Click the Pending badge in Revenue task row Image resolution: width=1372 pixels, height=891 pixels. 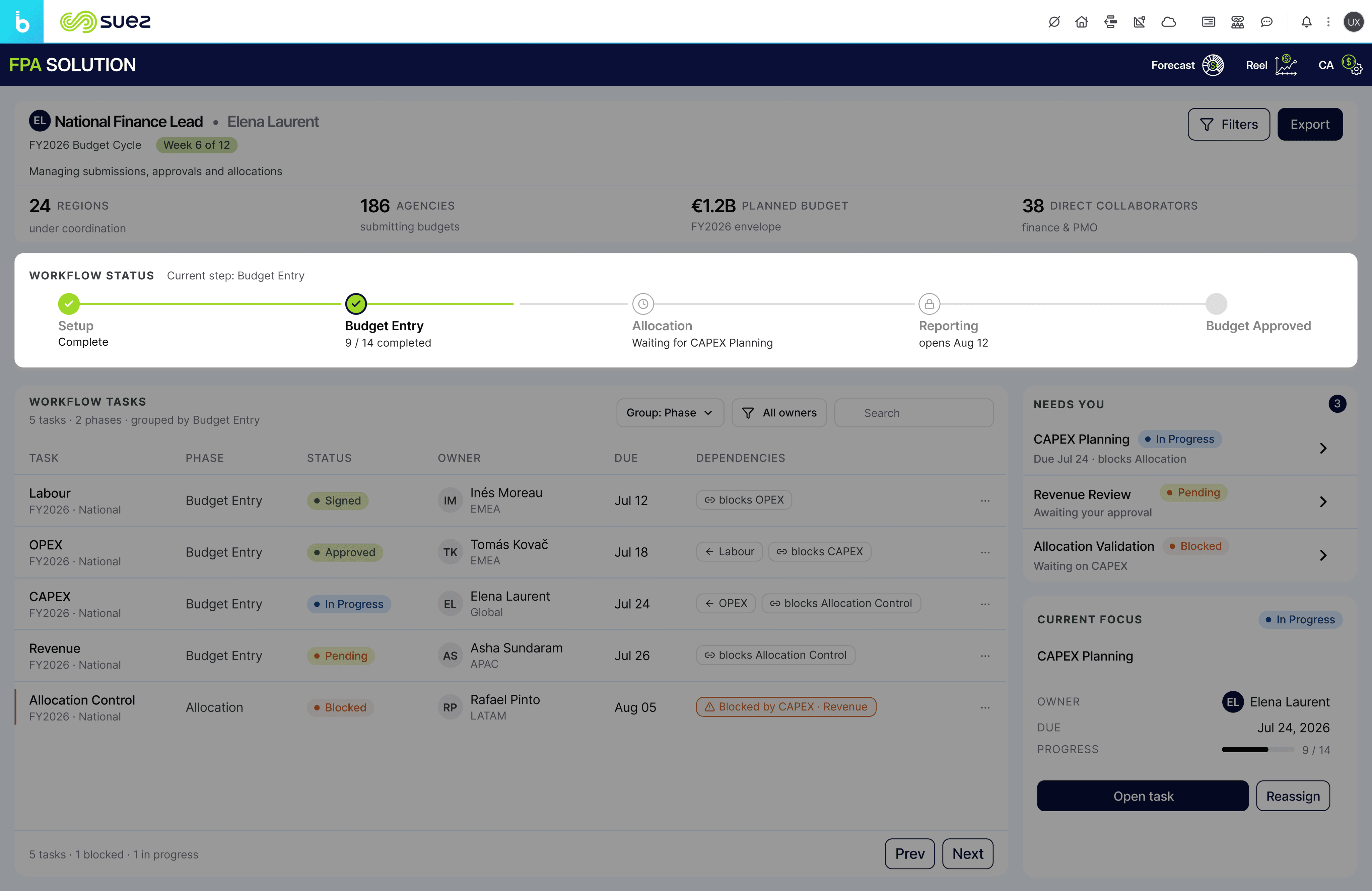pos(341,656)
